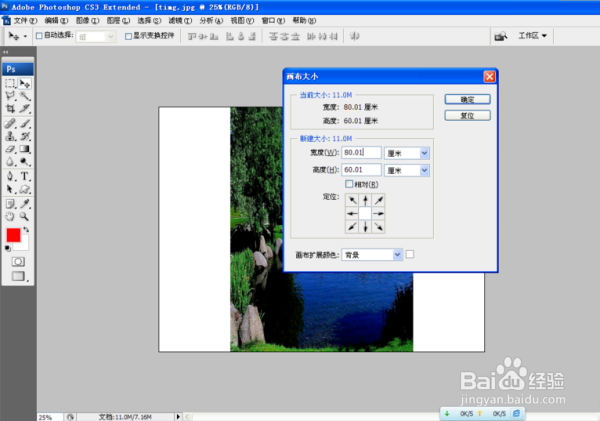Select the Notes tool
Screen dimensions: 600x421
click(x=10, y=204)
